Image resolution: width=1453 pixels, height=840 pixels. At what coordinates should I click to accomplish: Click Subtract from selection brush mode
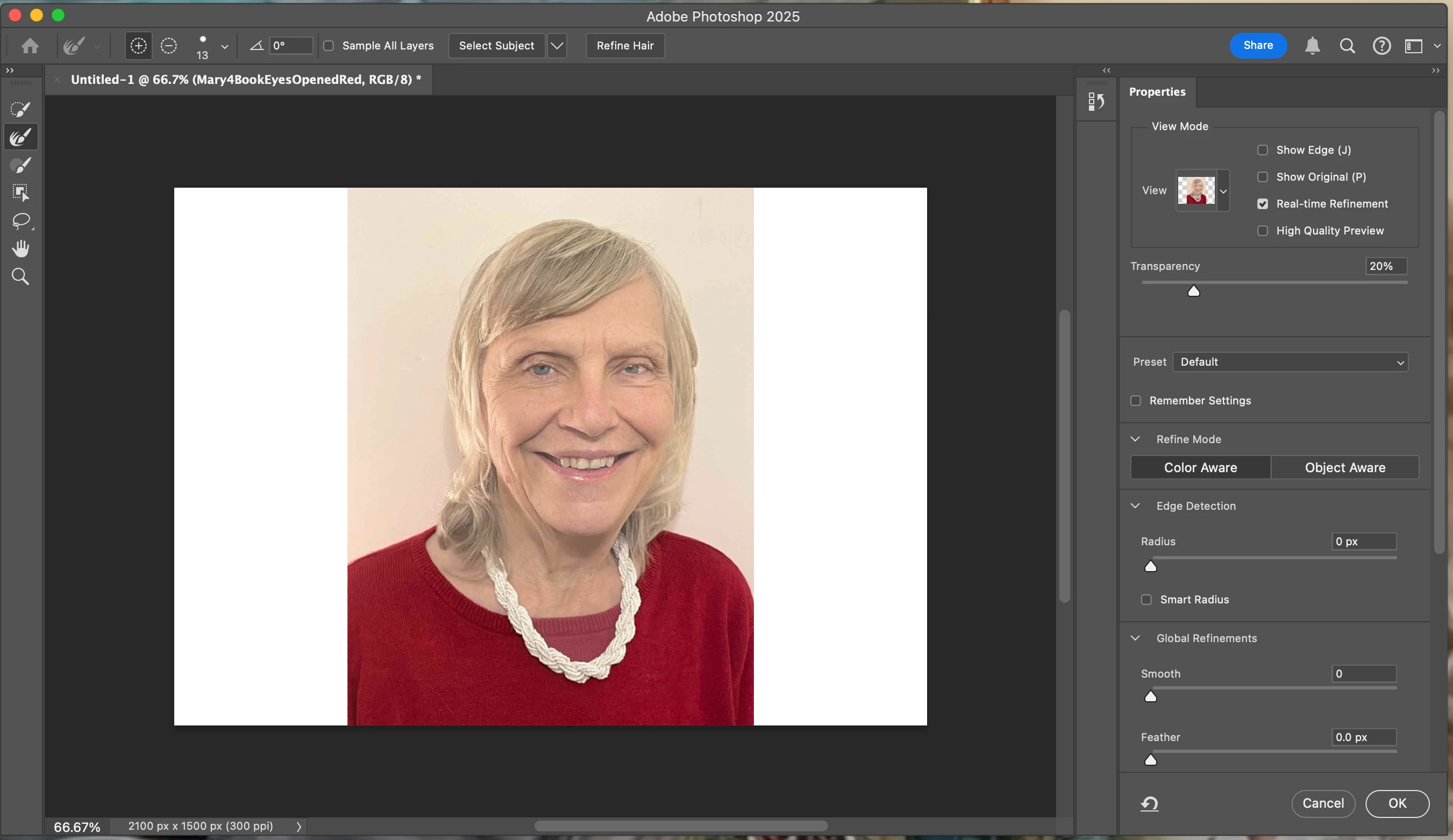coord(168,46)
